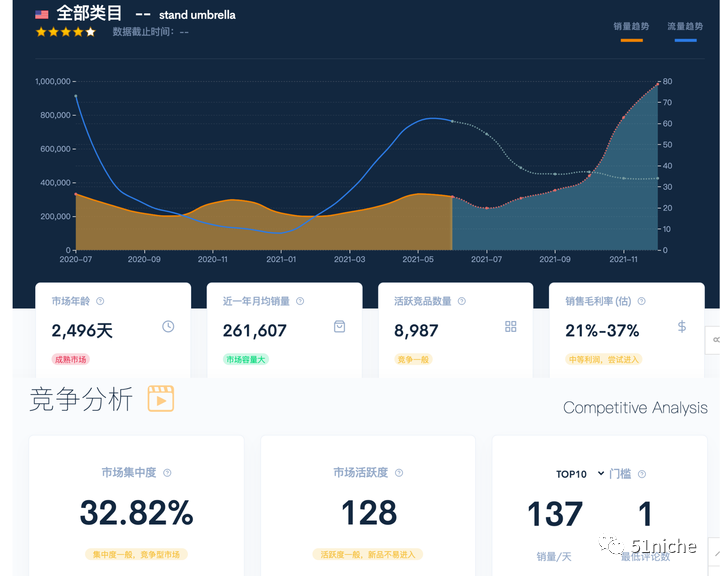Click the grid icon beside 8,987
This screenshot has height=576, width=720.
tap(511, 326)
